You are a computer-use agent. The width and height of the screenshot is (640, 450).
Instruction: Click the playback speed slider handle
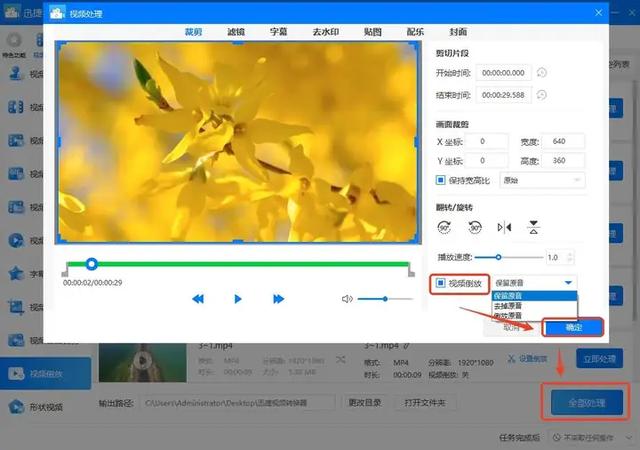tap(498, 257)
